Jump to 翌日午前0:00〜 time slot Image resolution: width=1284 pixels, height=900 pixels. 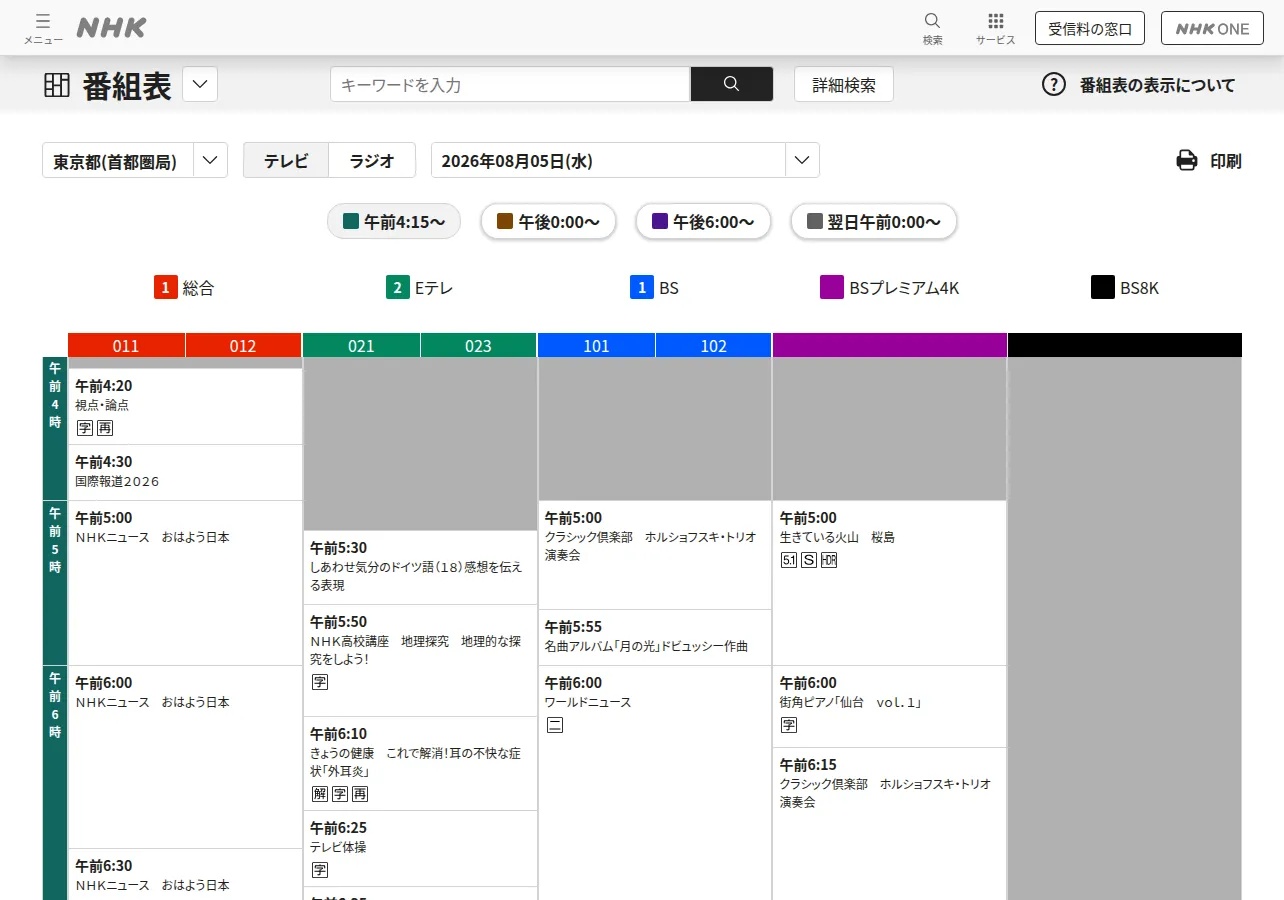(874, 221)
